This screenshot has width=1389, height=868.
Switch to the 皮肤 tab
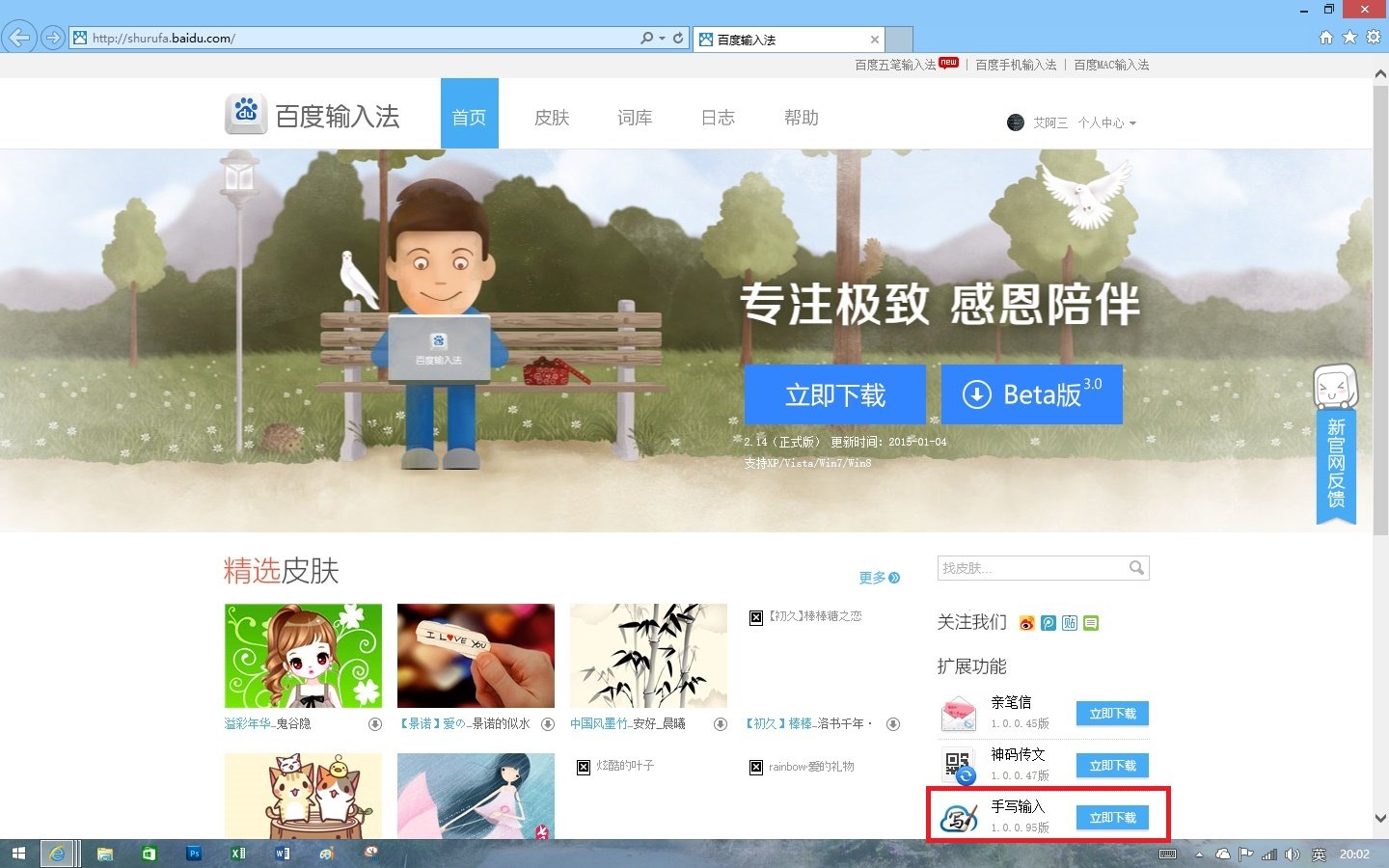point(552,118)
